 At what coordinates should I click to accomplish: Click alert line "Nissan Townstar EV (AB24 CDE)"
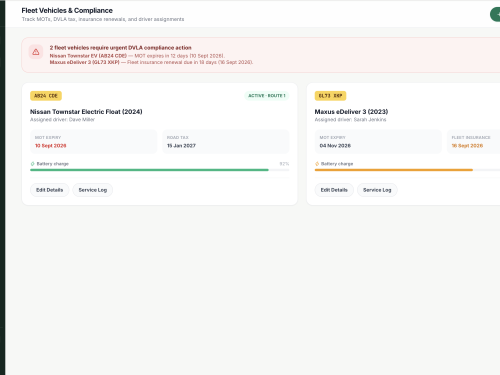click(88, 56)
